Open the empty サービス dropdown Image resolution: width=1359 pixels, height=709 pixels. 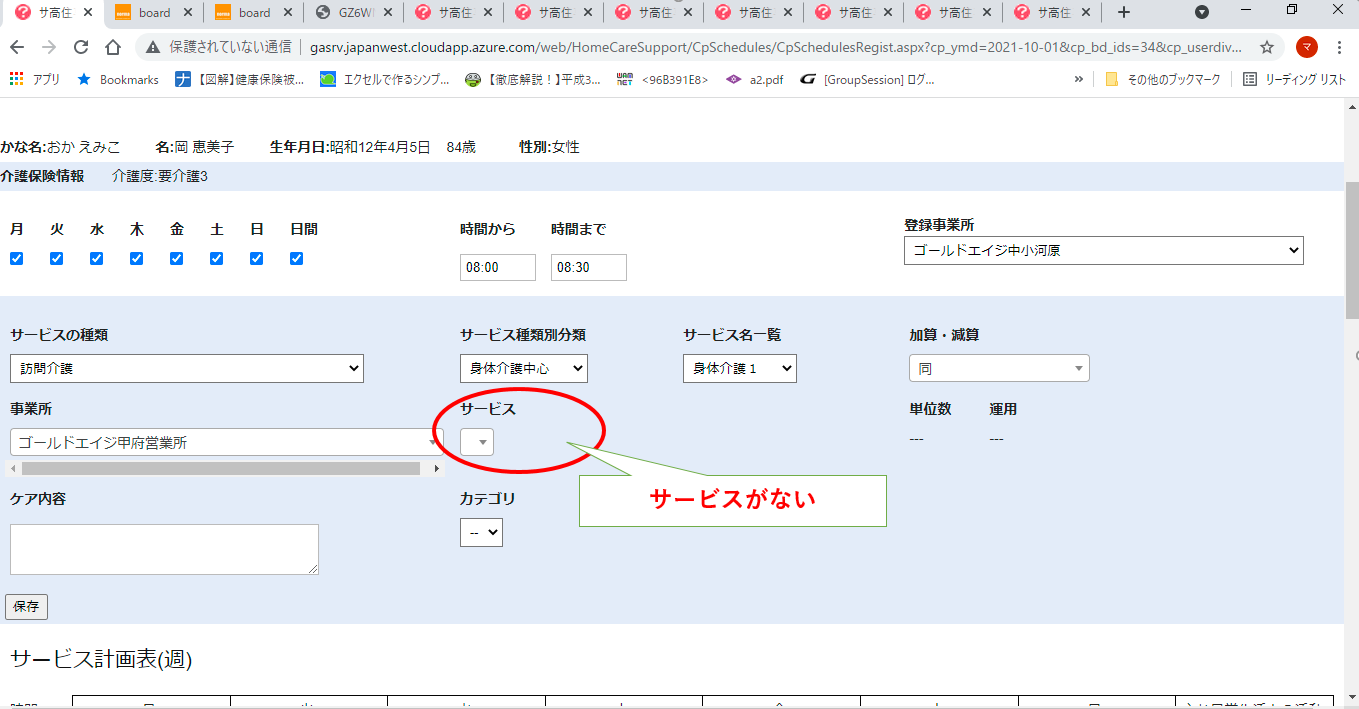tap(477, 441)
